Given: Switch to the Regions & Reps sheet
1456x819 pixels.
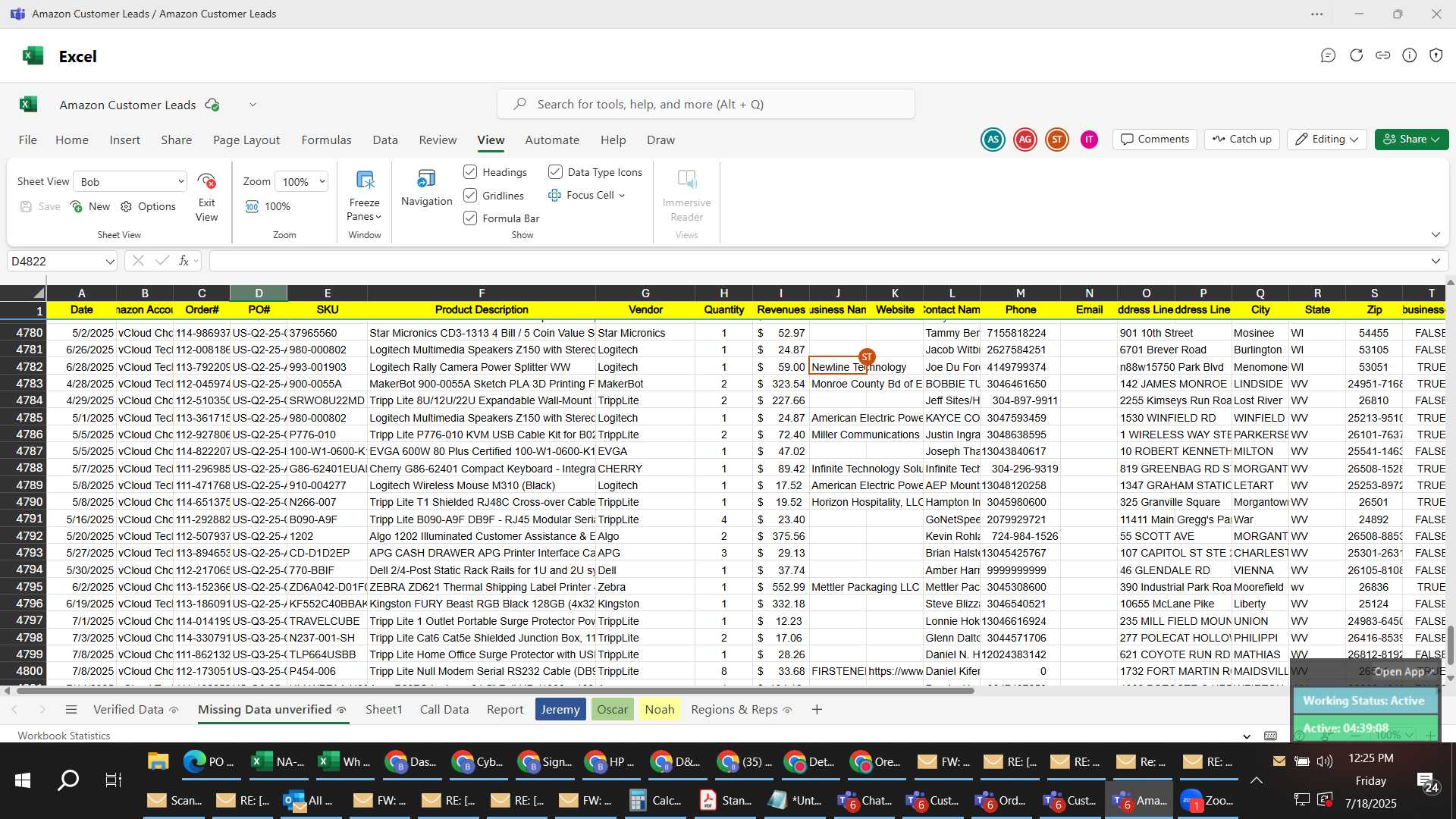Looking at the screenshot, I should [x=741, y=710].
